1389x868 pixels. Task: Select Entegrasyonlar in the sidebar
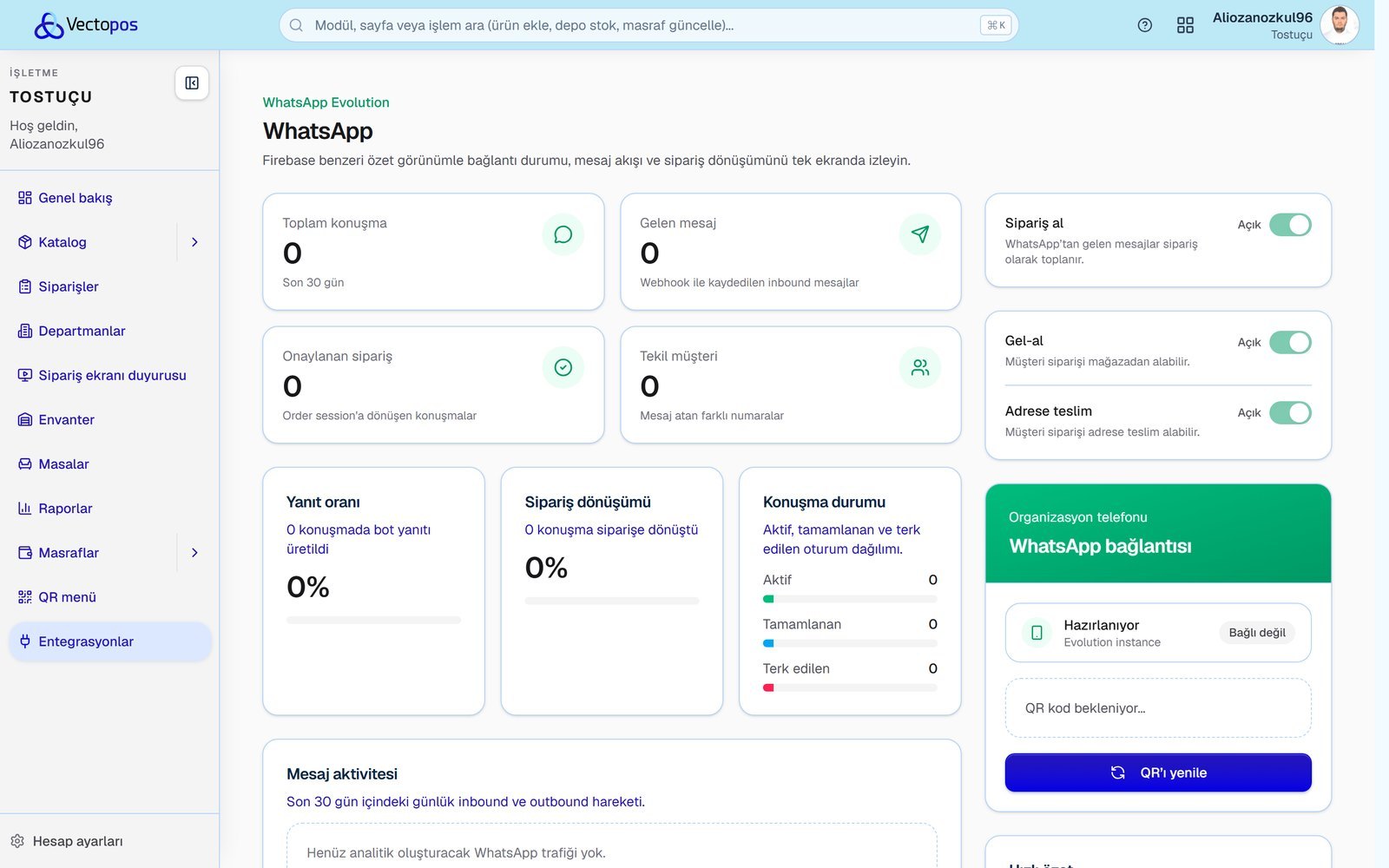pos(110,641)
